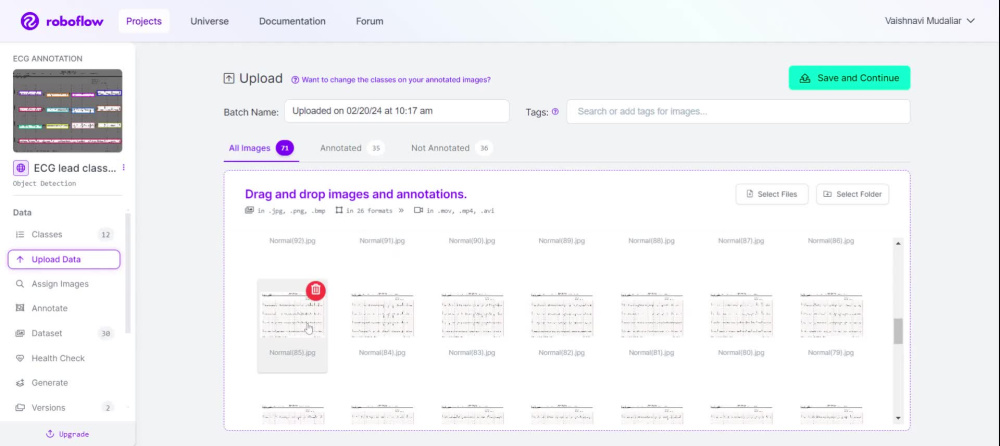Screen dimensions: 1000x446
Task: Click the Select Folder button
Action: [852, 194]
